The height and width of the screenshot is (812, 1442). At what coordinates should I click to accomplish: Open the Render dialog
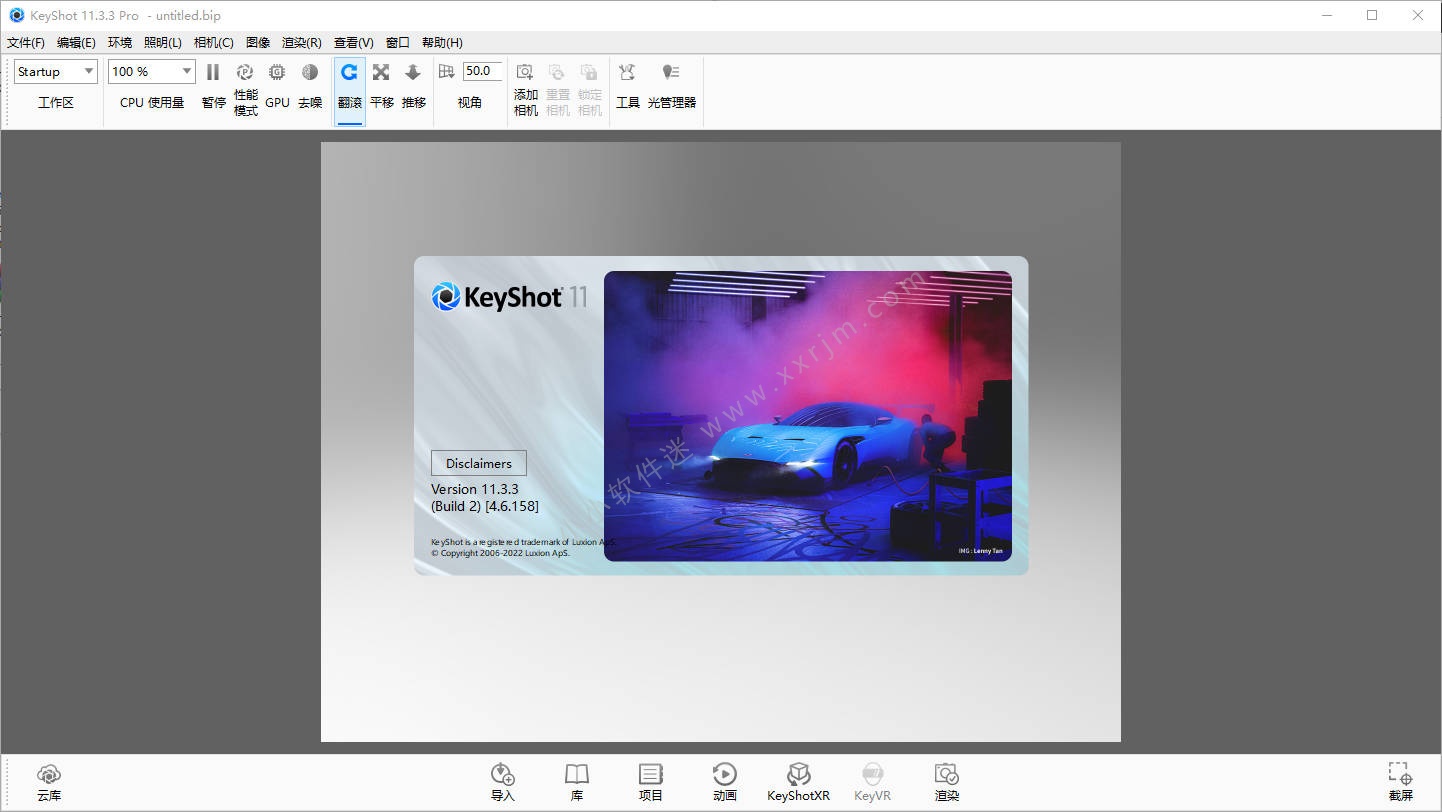(x=947, y=782)
